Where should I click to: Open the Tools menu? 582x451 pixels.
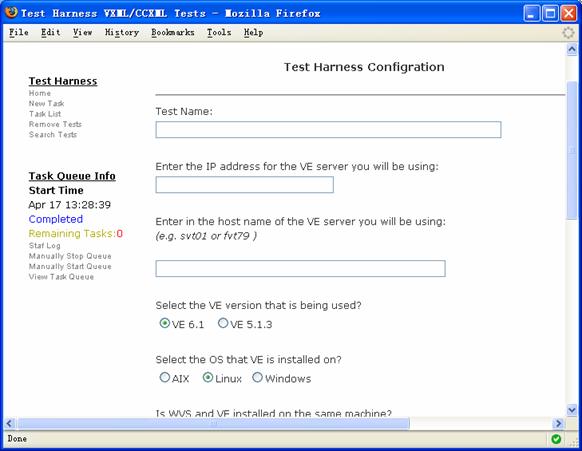219,33
